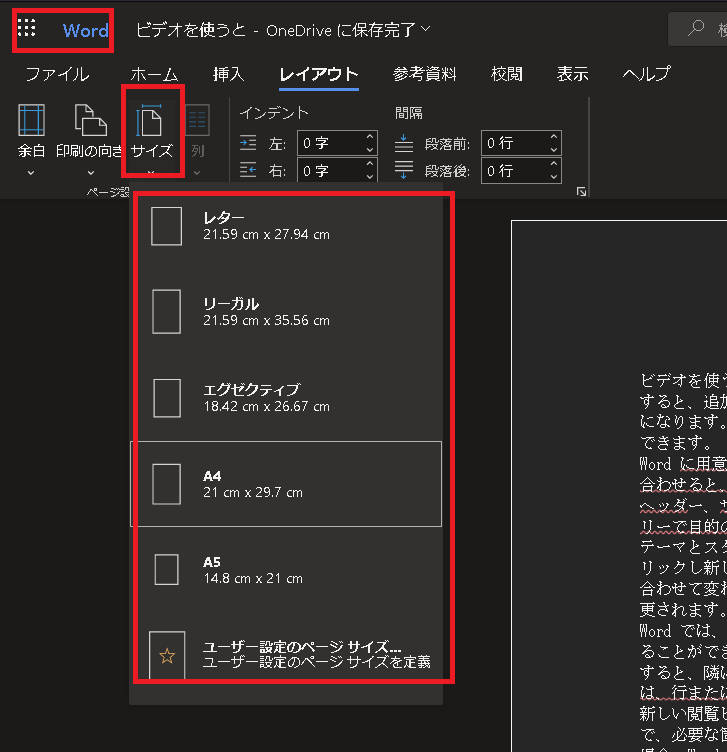Click the 印刷の向き orientation icon
This screenshot has height=752, width=727.
[90, 120]
